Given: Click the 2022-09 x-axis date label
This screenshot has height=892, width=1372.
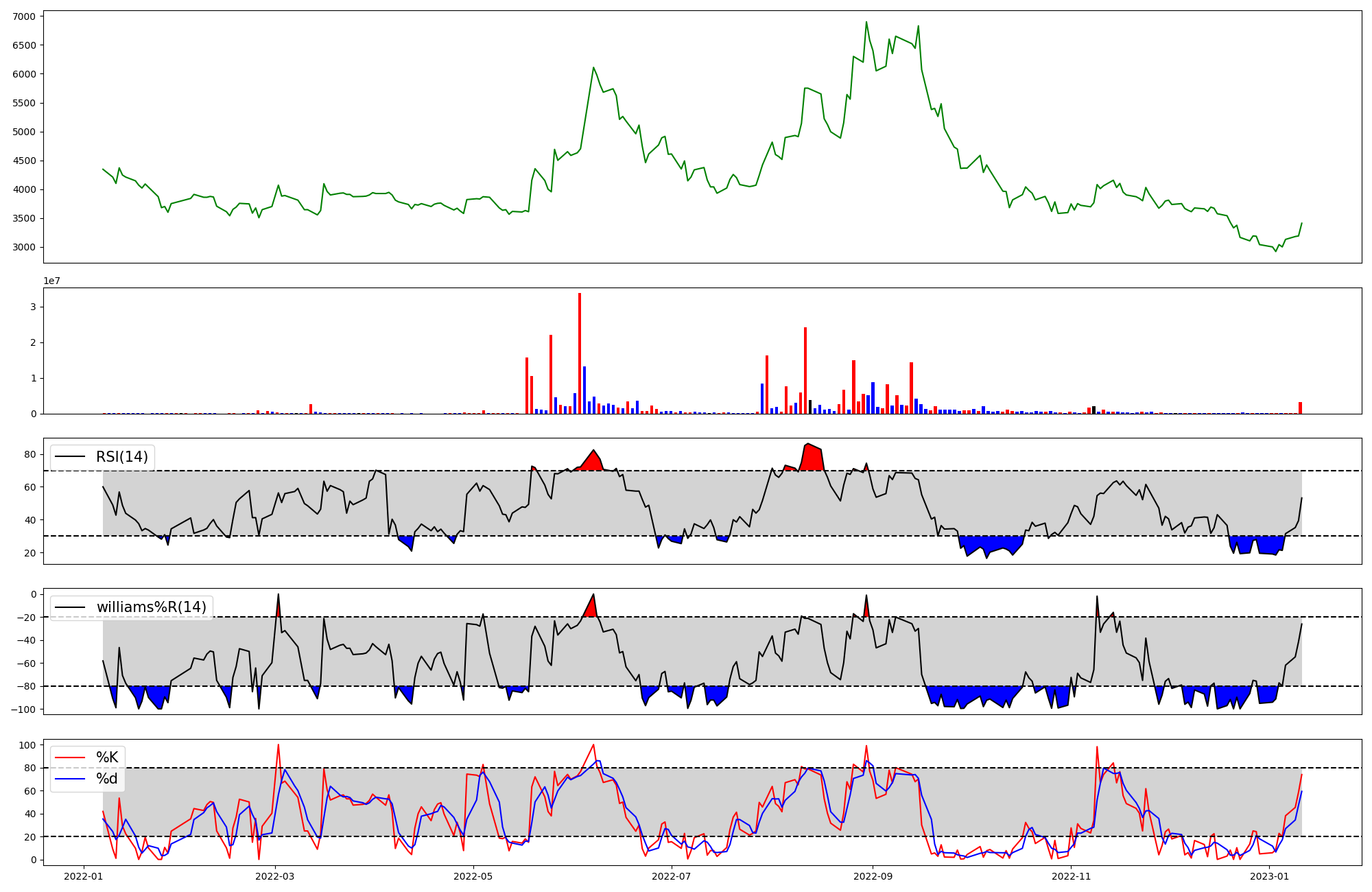Looking at the screenshot, I should [873, 876].
